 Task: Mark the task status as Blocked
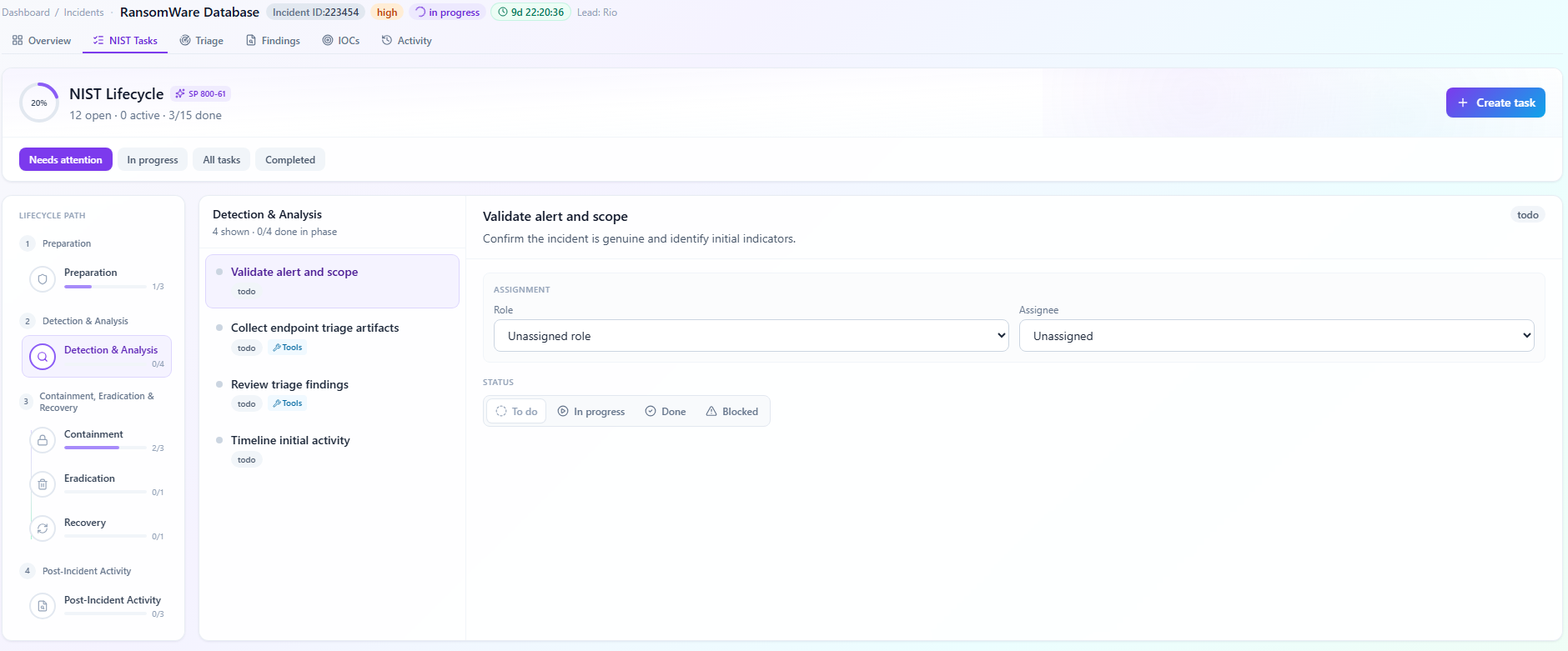pos(732,411)
